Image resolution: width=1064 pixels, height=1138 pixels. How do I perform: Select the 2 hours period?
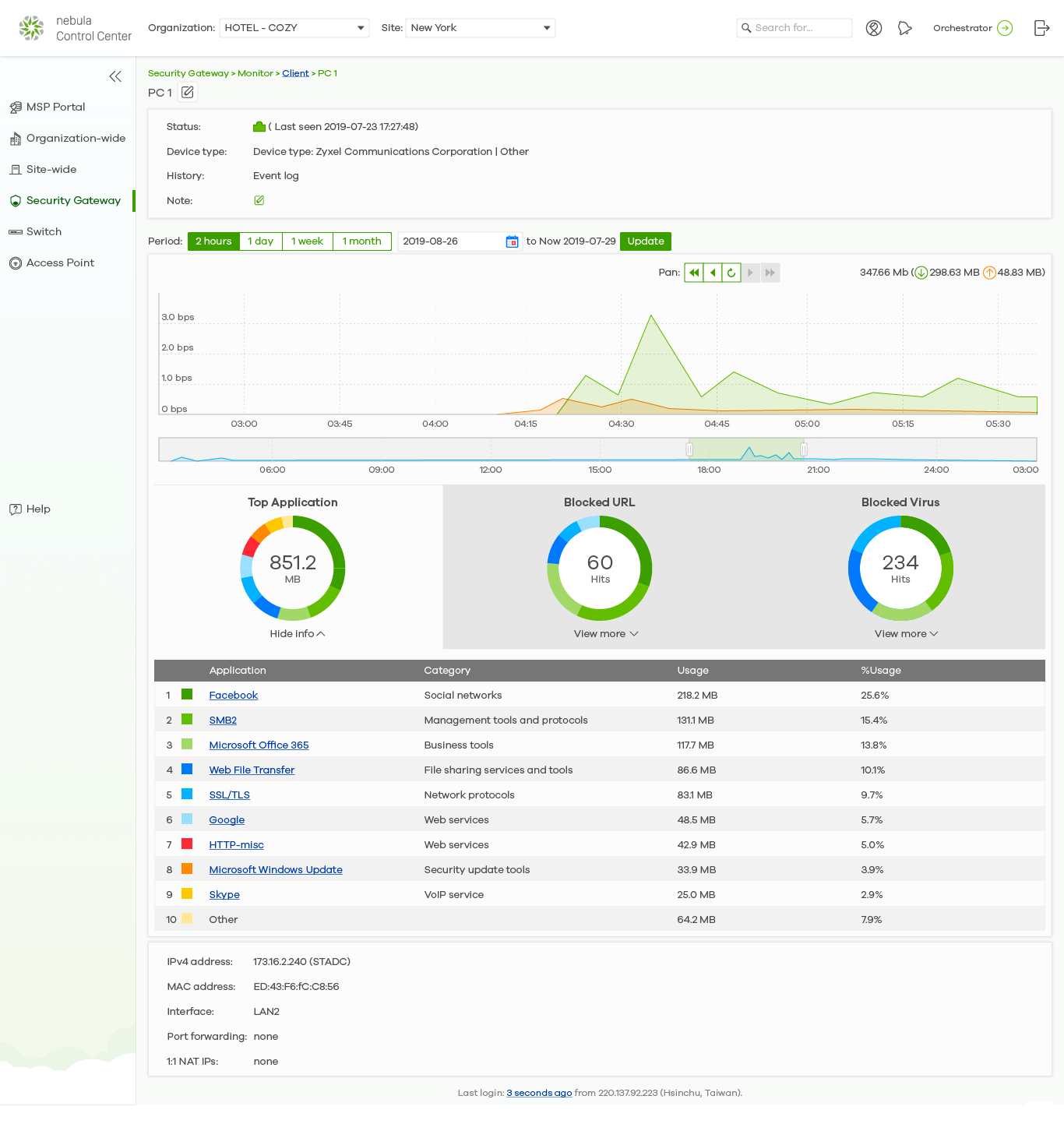[213, 241]
